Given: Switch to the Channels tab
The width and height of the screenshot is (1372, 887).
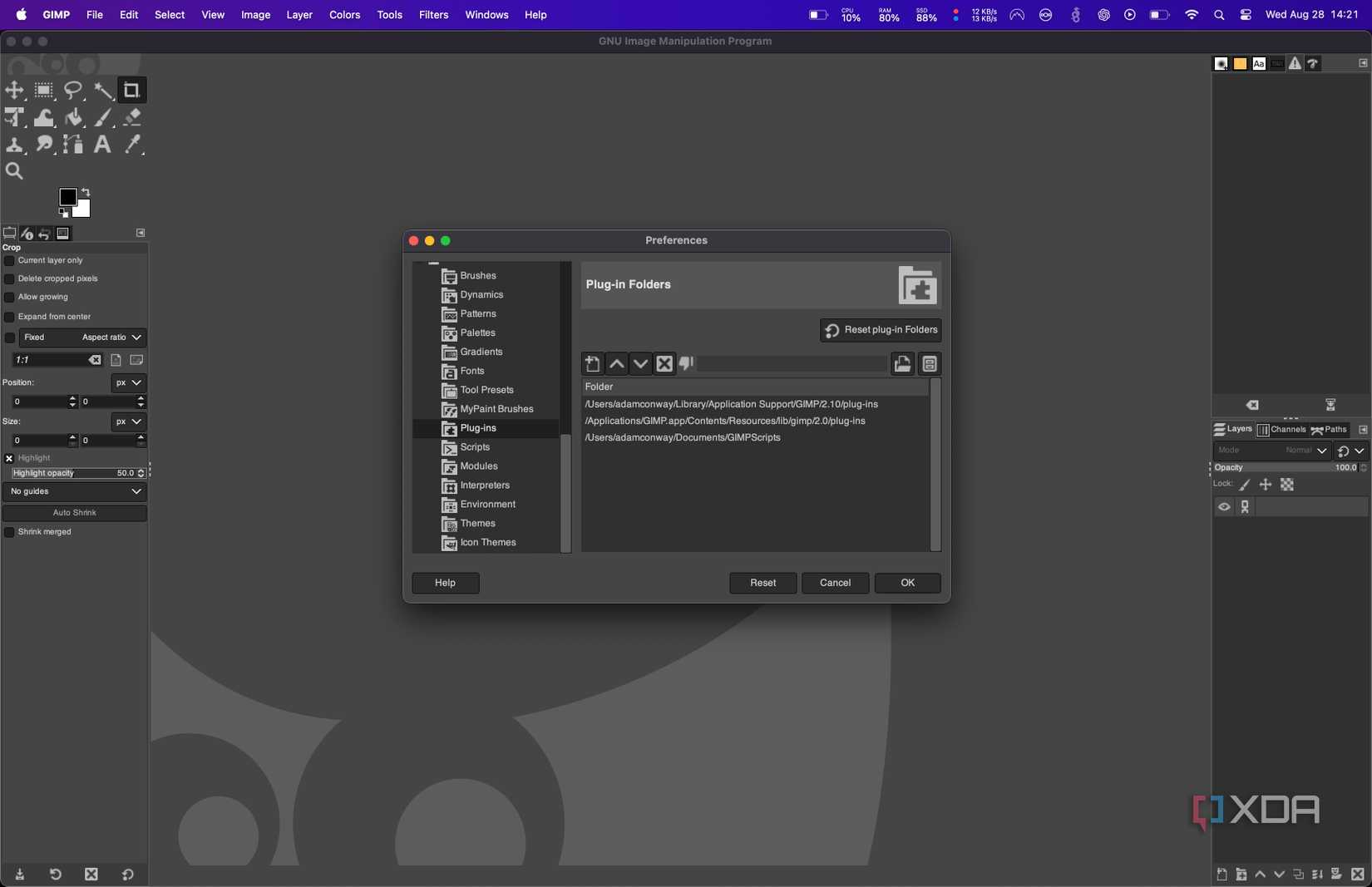Looking at the screenshot, I should tap(1281, 430).
